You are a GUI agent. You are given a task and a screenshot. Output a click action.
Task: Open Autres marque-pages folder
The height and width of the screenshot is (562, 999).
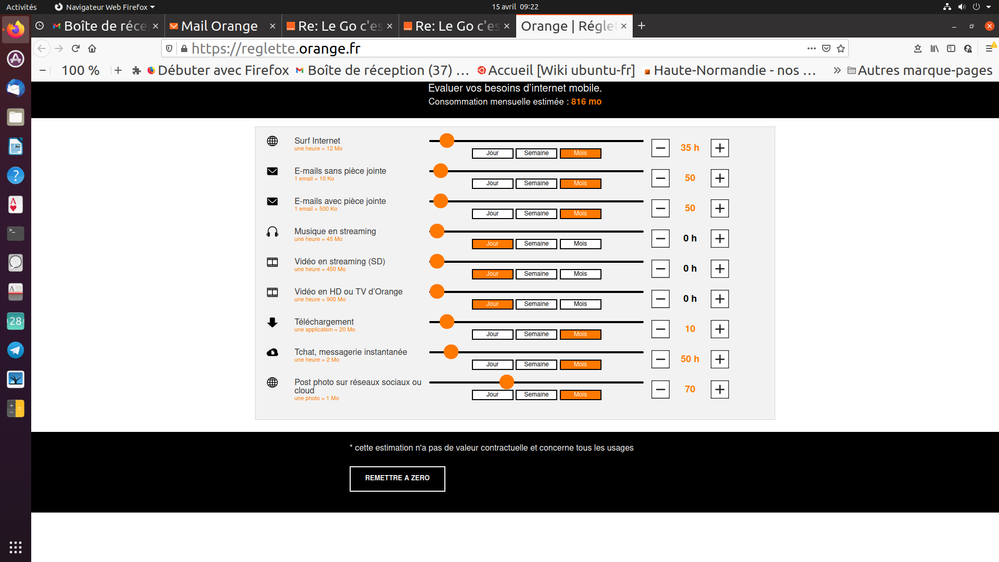(919, 70)
